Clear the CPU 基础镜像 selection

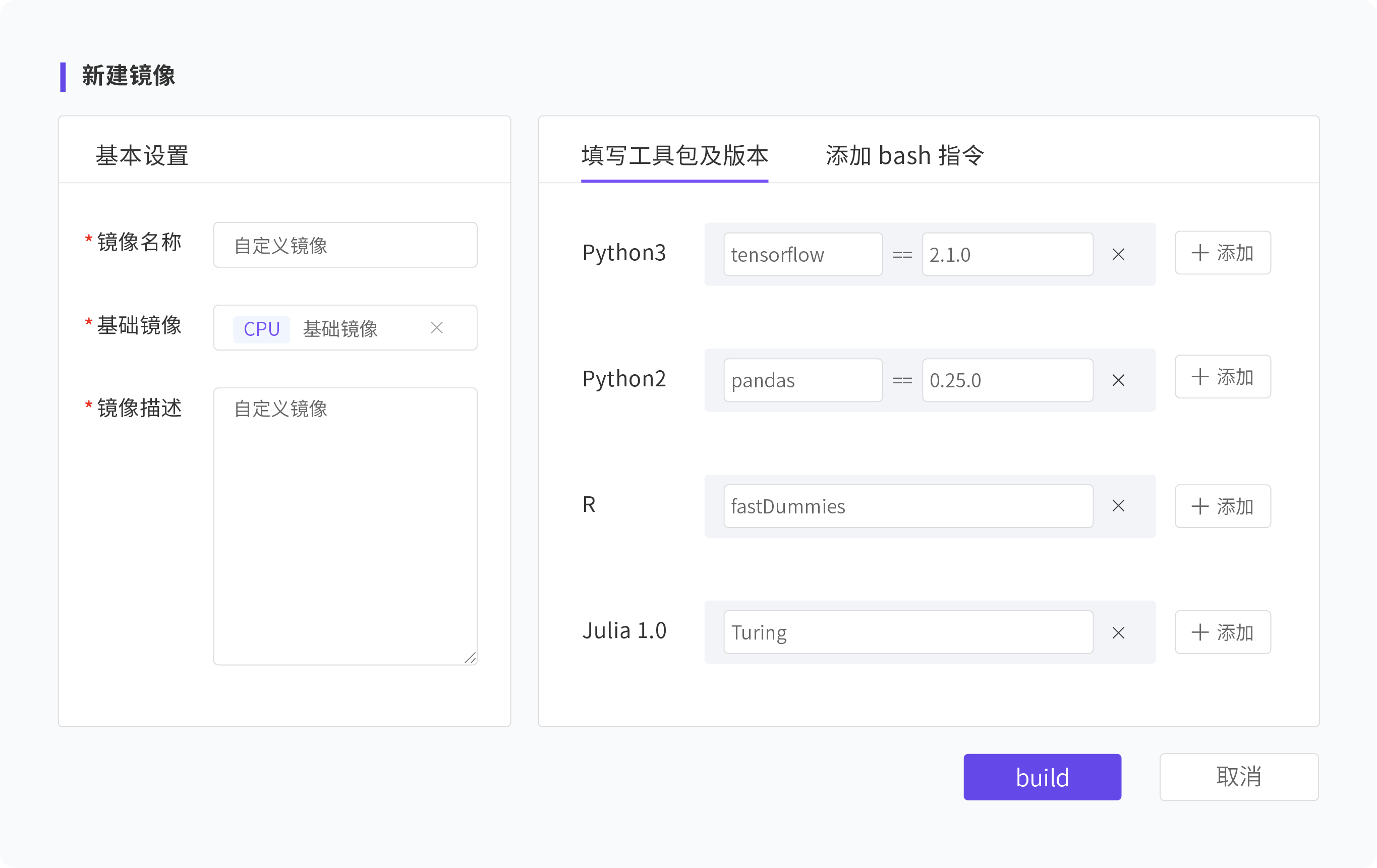[x=437, y=328]
